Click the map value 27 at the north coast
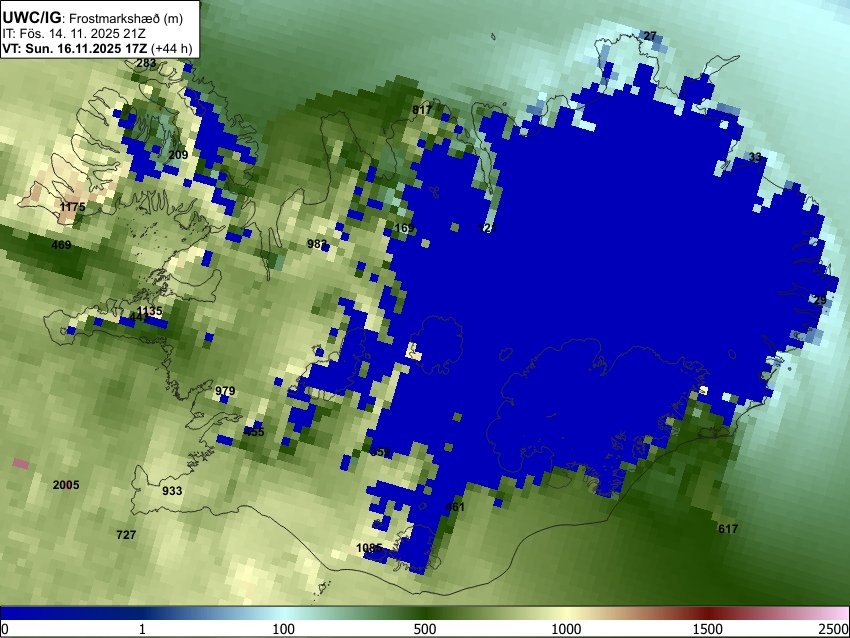This screenshot has height=638, width=850. (x=650, y=36)
